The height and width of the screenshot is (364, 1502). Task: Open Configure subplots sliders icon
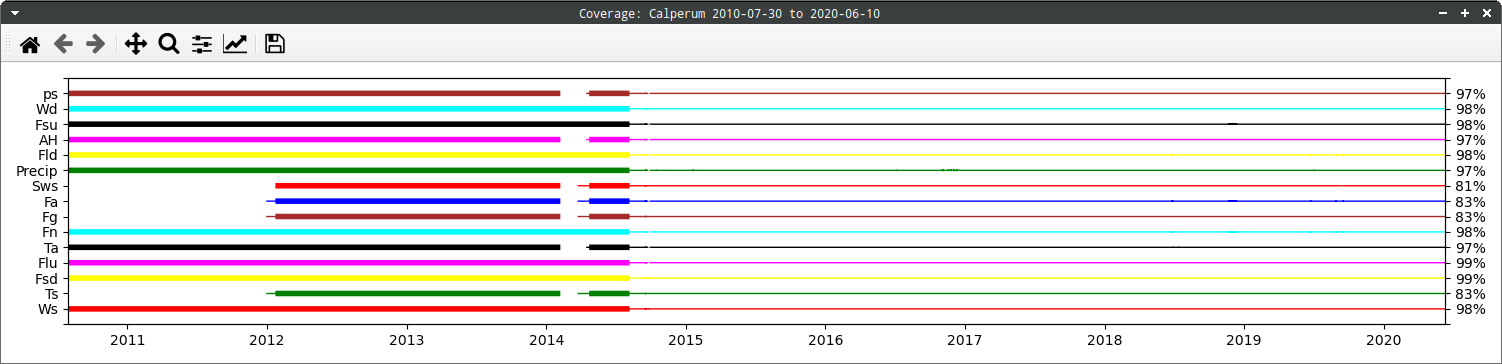click(202, 44)
